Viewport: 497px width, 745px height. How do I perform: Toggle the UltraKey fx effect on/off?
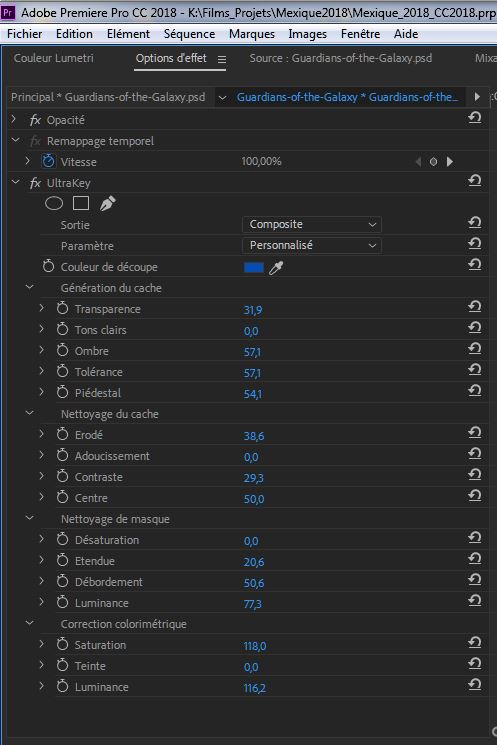[35, 183]
